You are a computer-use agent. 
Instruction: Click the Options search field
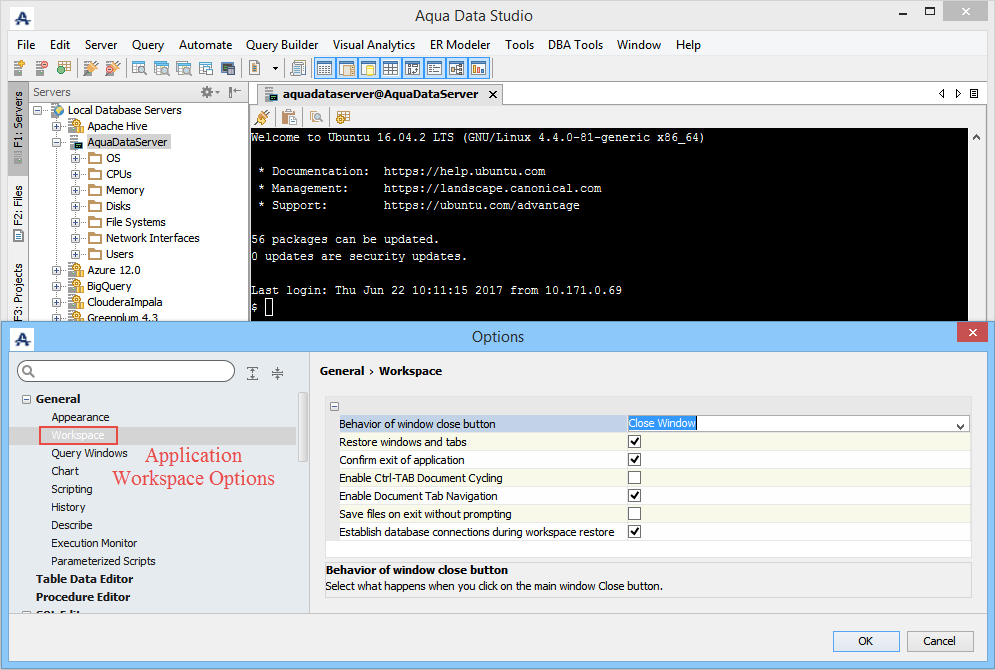click(126, 371)
